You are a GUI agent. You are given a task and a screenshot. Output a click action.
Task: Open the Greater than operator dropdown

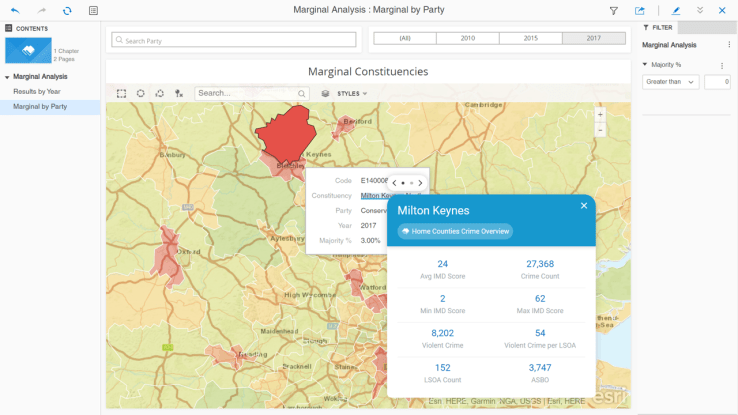[x=670, y=82]
